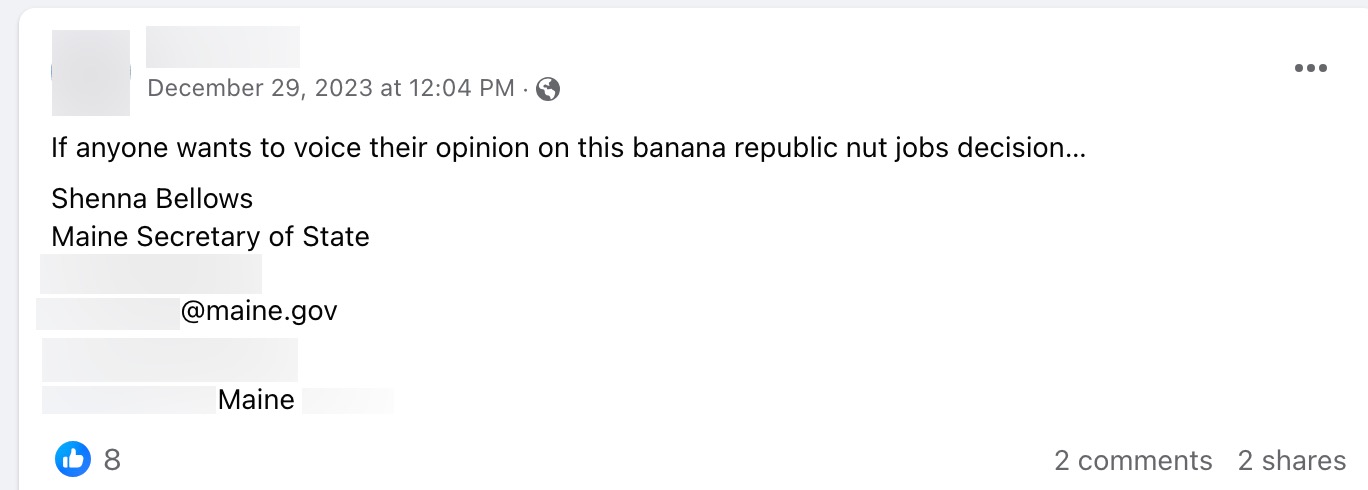Image resolution: width=1368 pixels, height=490 pixels.
Task: Click the blurred zip code after Maine
Action: coord(347,401)
